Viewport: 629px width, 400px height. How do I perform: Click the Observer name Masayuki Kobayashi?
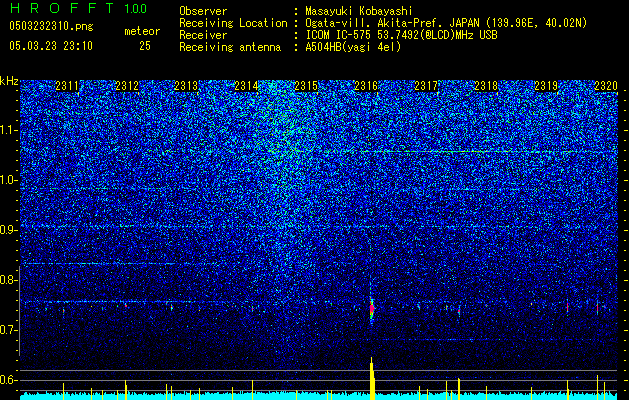pos(359,11)
